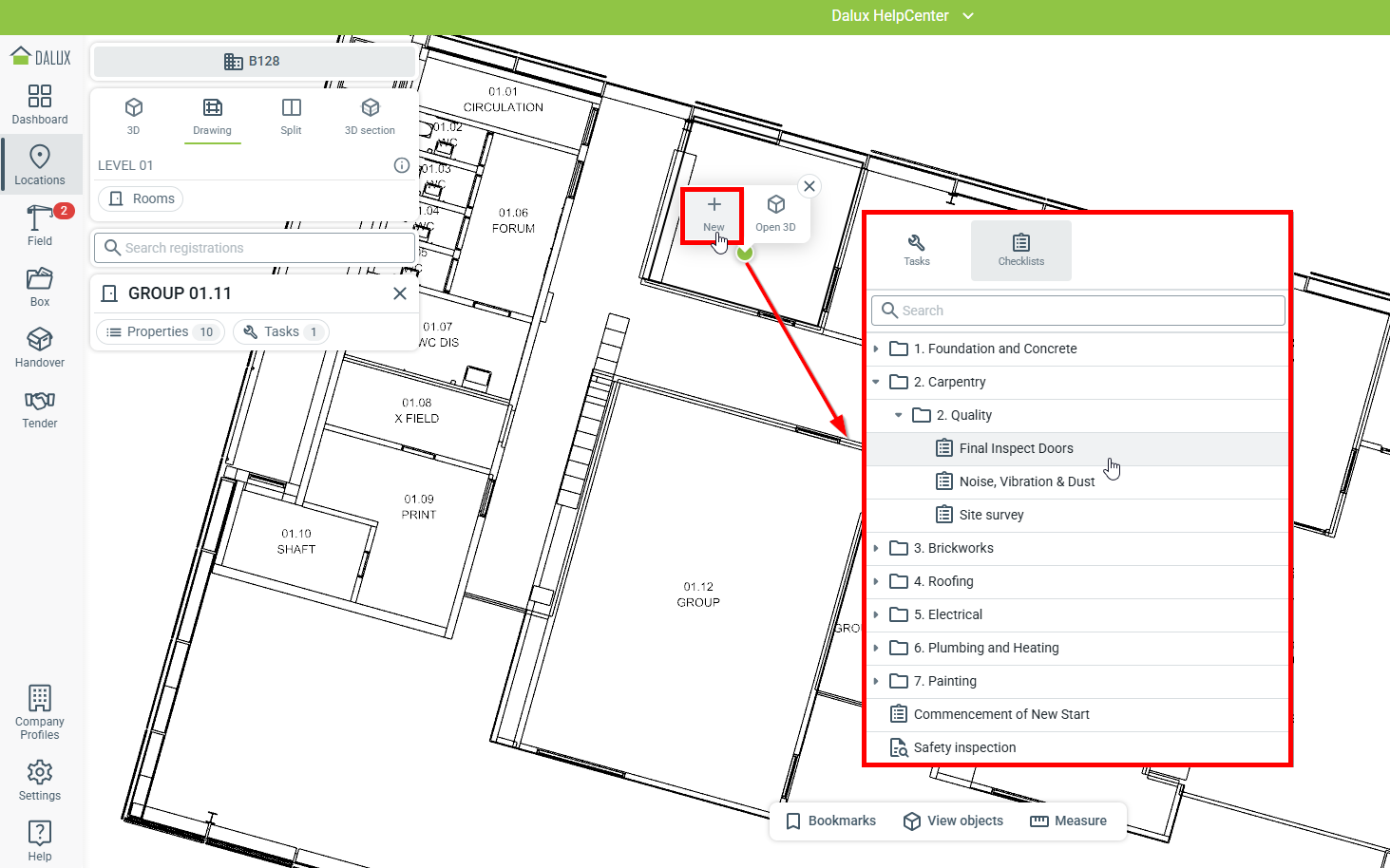
Task: Click the Search registrations field
Action: 255,248
